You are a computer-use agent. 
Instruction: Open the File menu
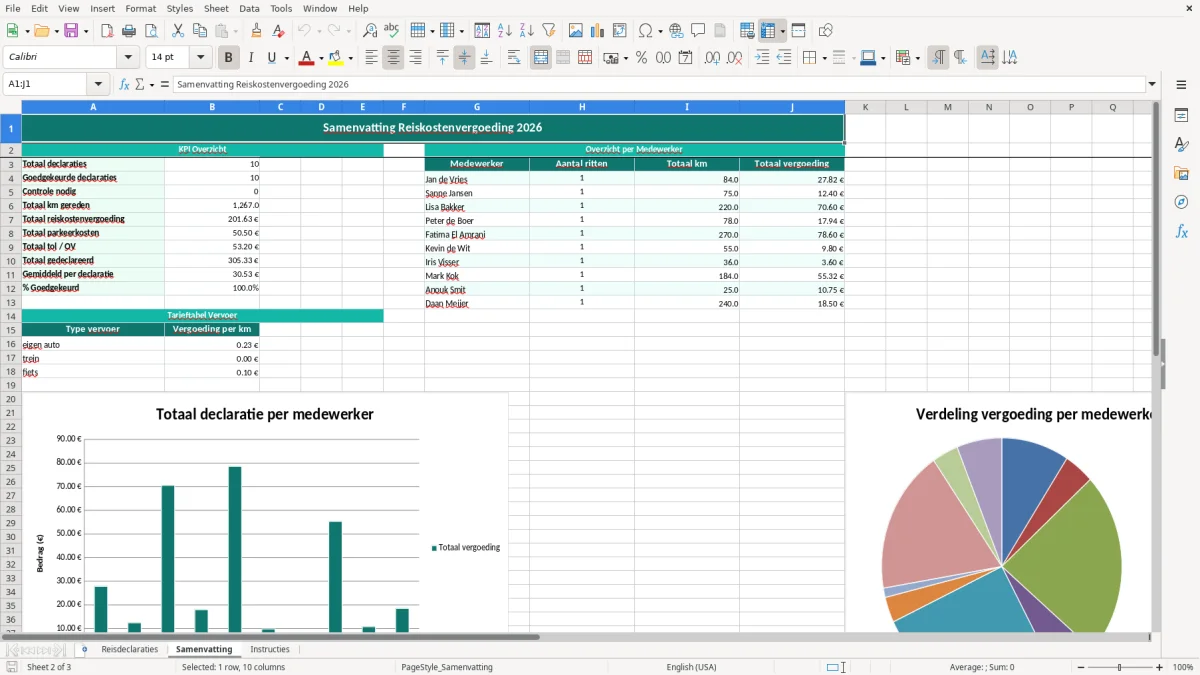click(15, 8)
